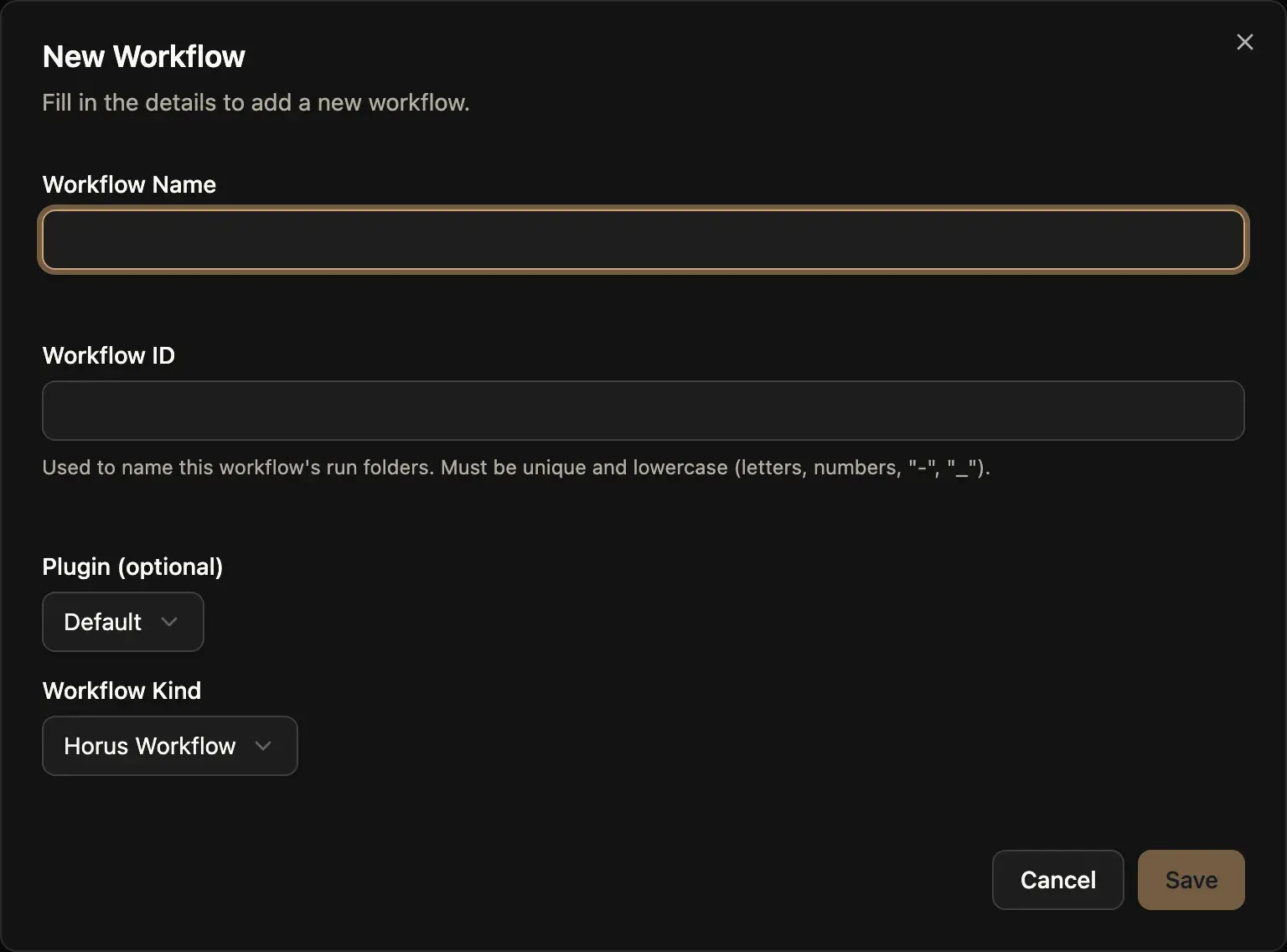The height and width of the screenshot is (952, 1287).
Task: Click into the Workflow ID field
Action: pyautogui.click(x=643, y=411)
